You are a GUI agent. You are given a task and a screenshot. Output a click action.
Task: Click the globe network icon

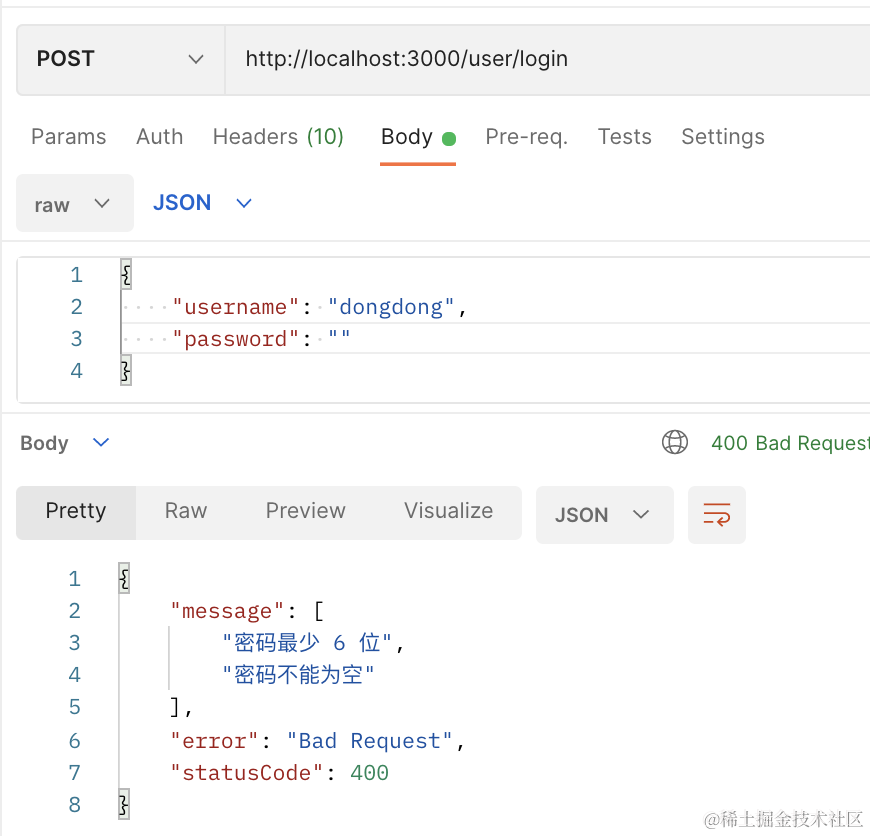point(675,442)
